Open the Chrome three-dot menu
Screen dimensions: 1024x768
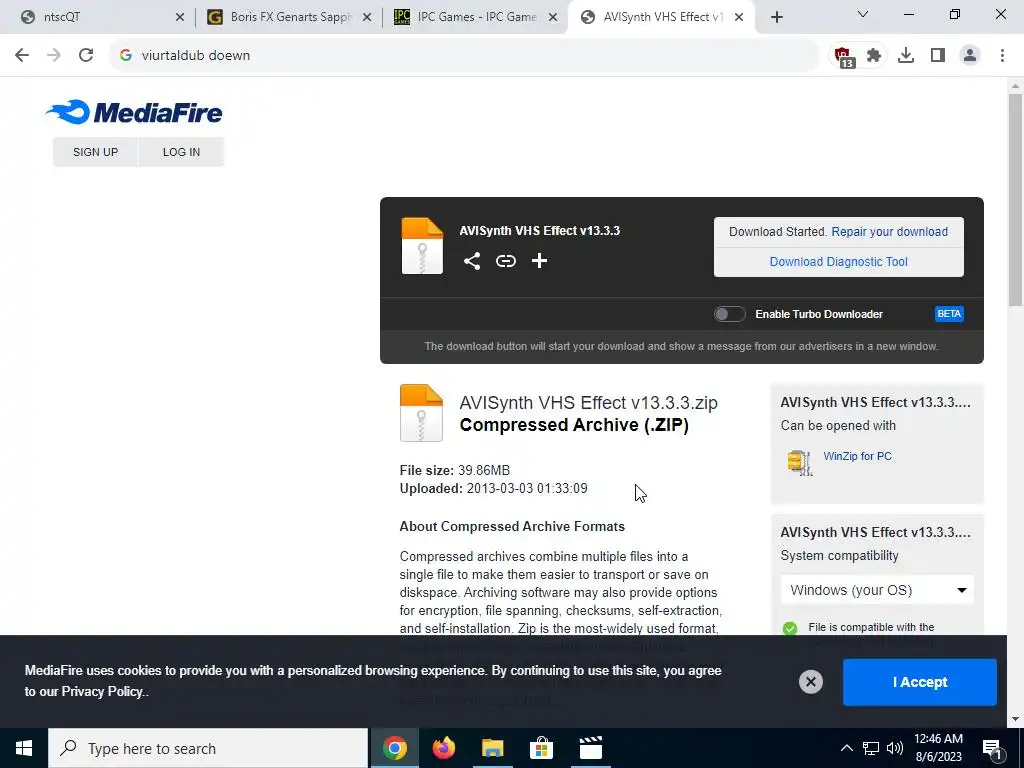coord(1002,56)
